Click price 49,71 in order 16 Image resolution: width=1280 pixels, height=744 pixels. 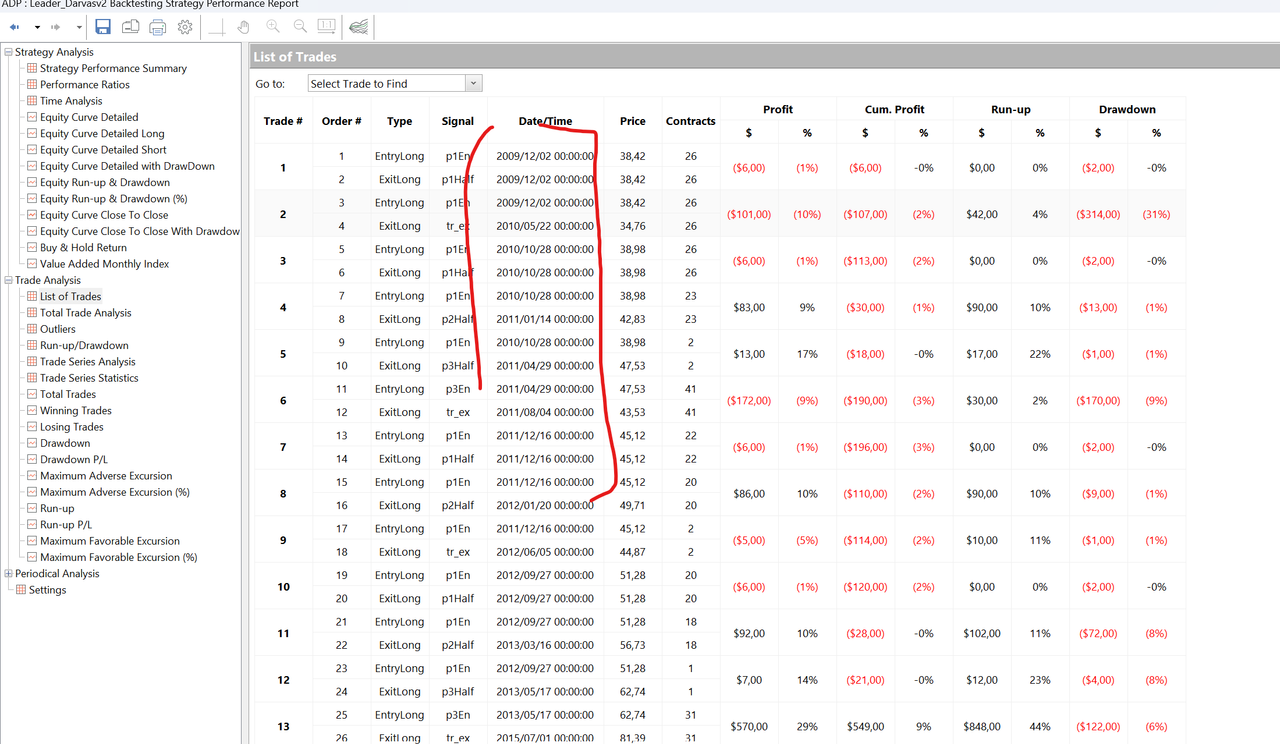(632, 505)
